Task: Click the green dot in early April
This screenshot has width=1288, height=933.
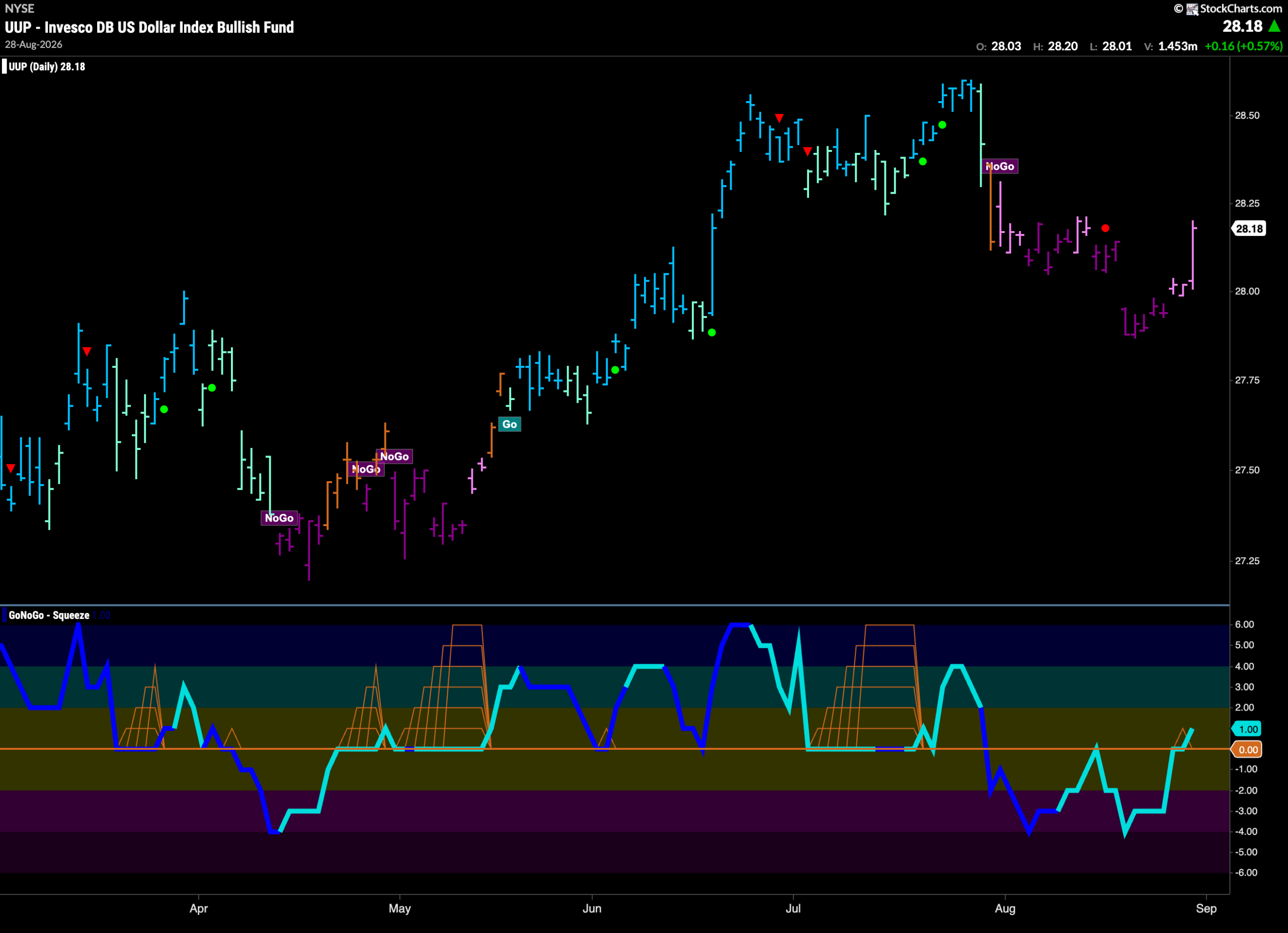Action: coord(212,388)
